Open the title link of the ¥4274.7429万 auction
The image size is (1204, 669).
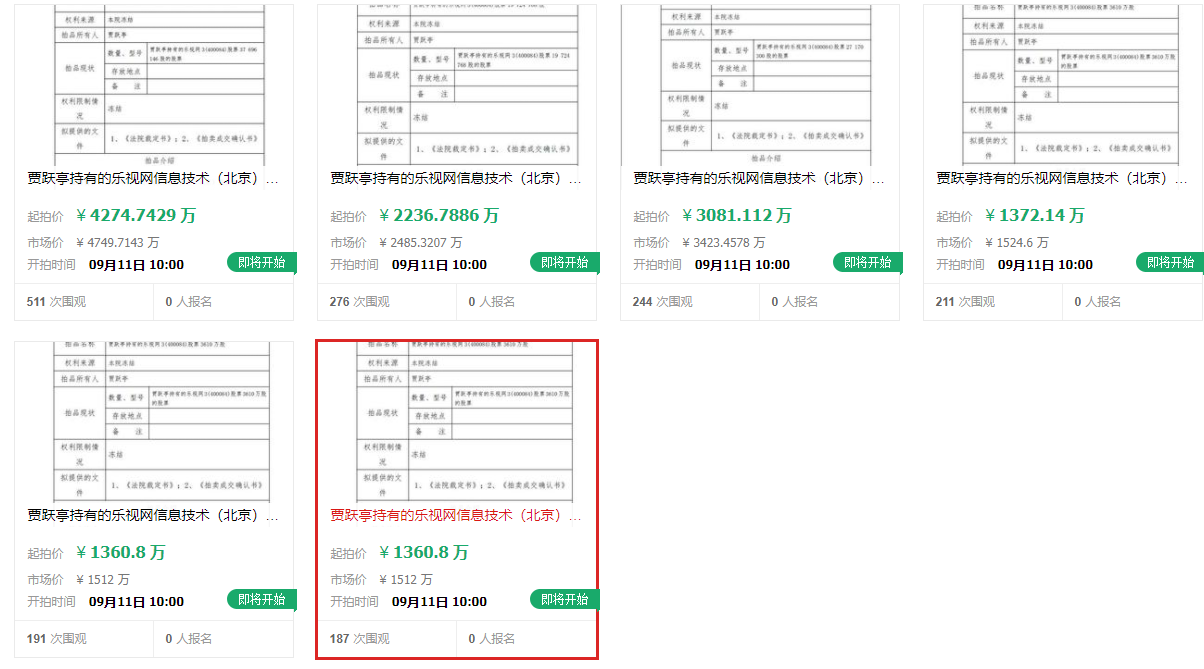pyautogui.click(x=154, y=179)
